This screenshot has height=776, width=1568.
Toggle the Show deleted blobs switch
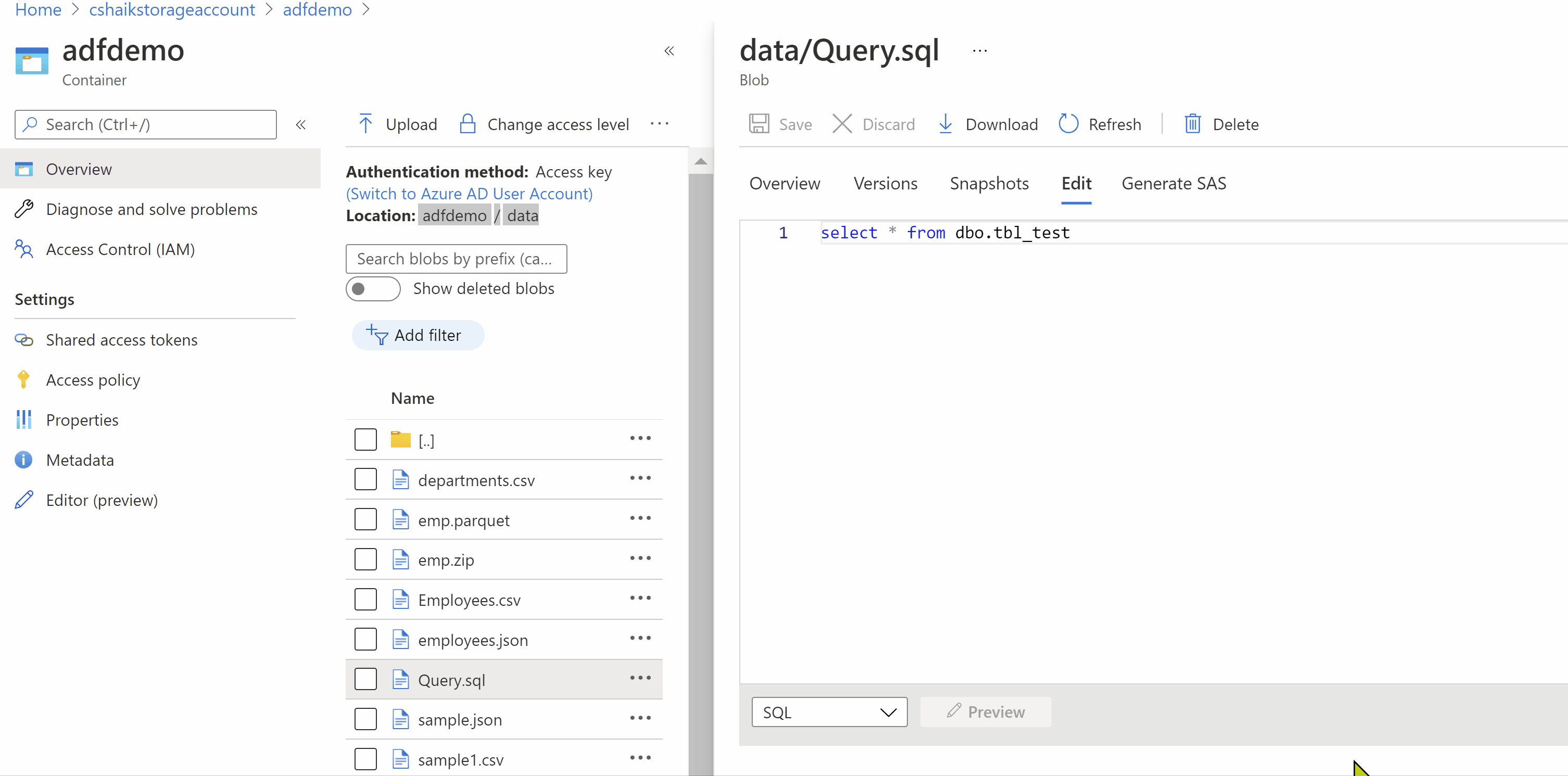(374, 289)
